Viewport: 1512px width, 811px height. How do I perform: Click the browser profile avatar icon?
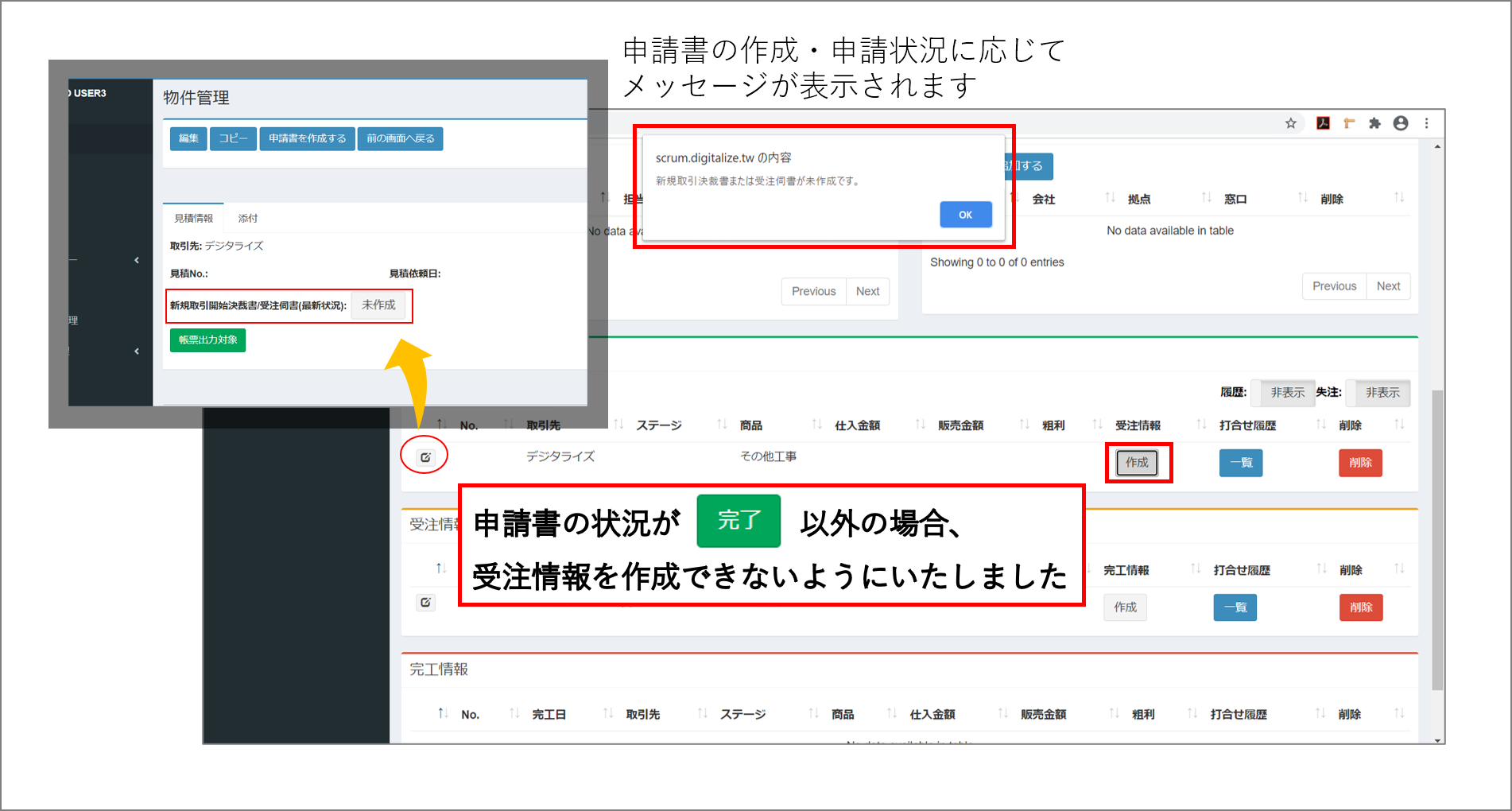(1401, 123)
